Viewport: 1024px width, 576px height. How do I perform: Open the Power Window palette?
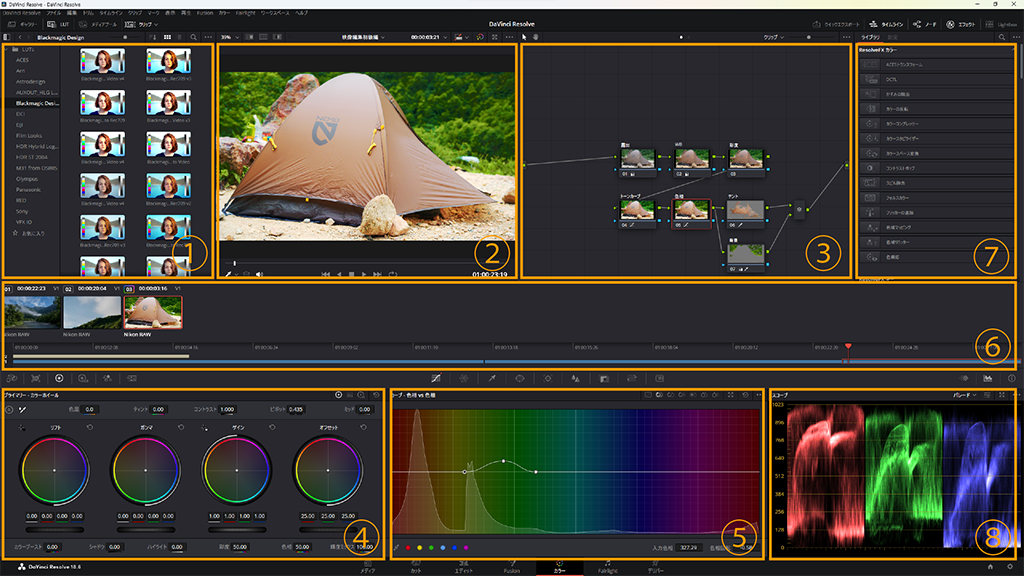tap(520, 378)
